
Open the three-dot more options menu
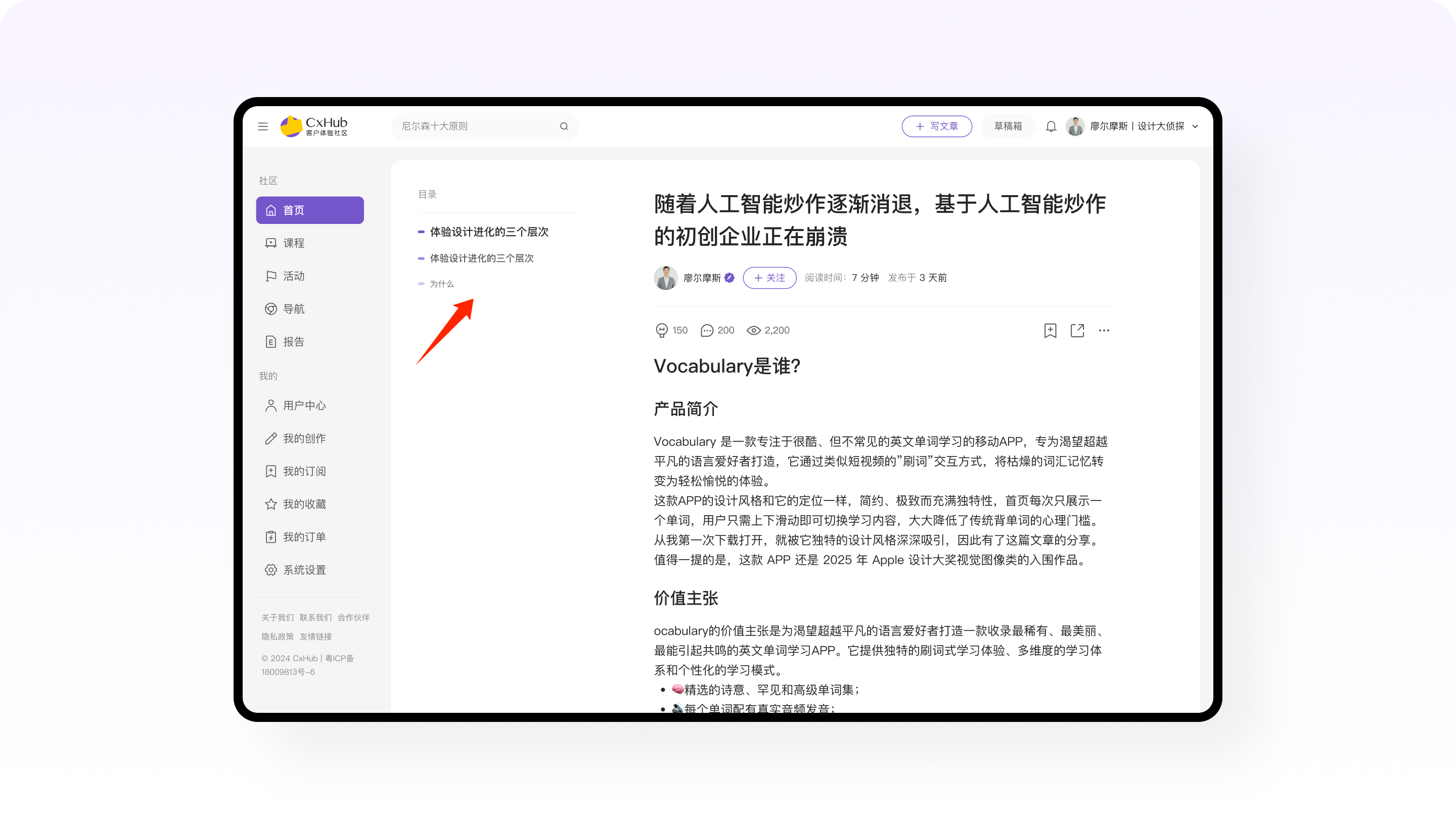1104,331
